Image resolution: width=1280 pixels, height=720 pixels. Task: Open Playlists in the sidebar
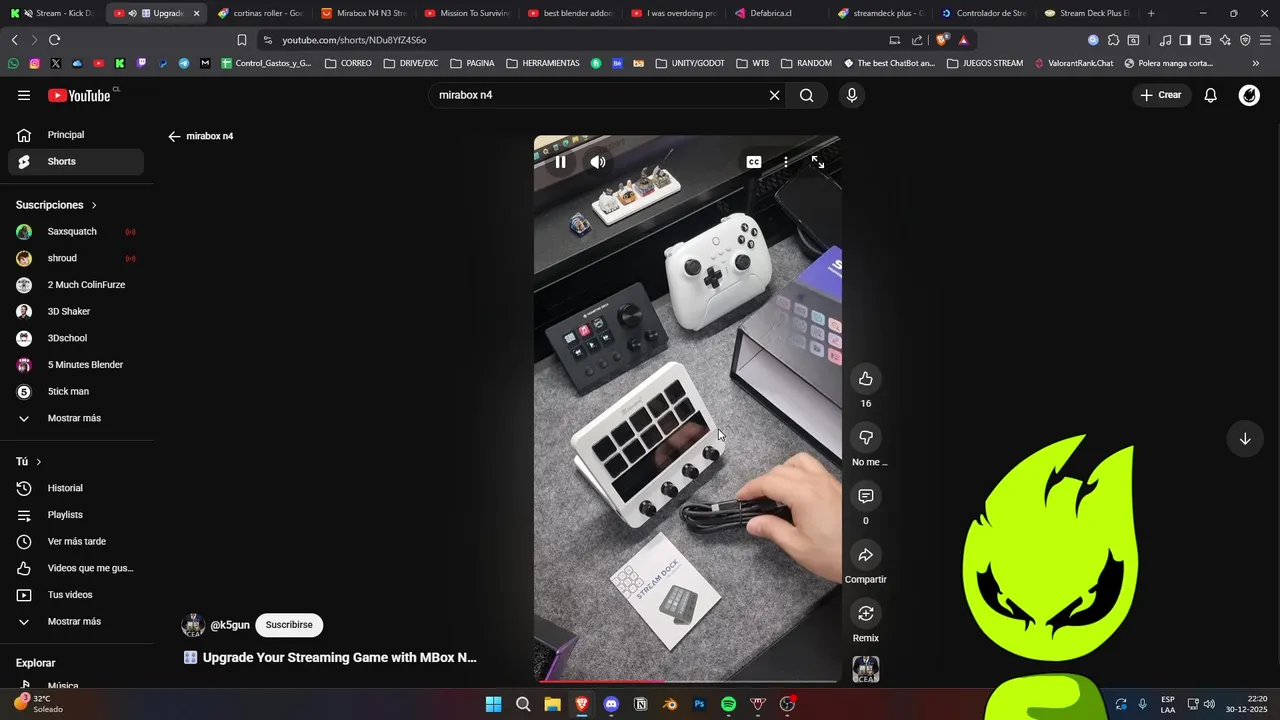[76, 515]
